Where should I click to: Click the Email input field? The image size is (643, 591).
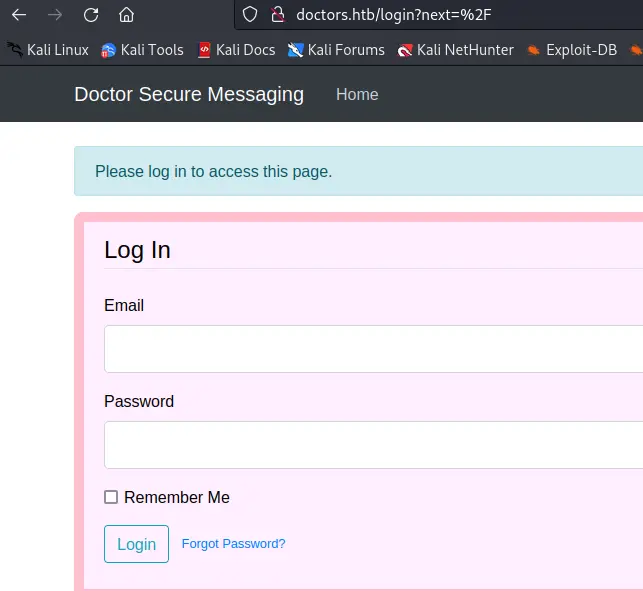coord(374,349)
